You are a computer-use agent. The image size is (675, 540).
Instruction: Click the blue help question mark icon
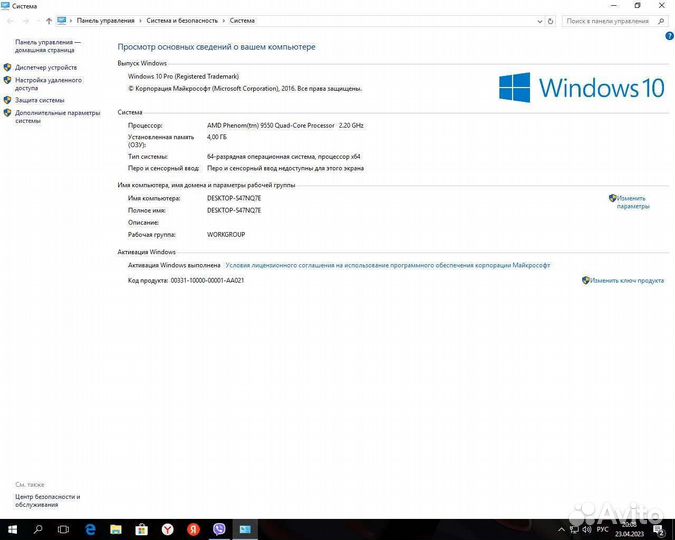tap(669, 36)
